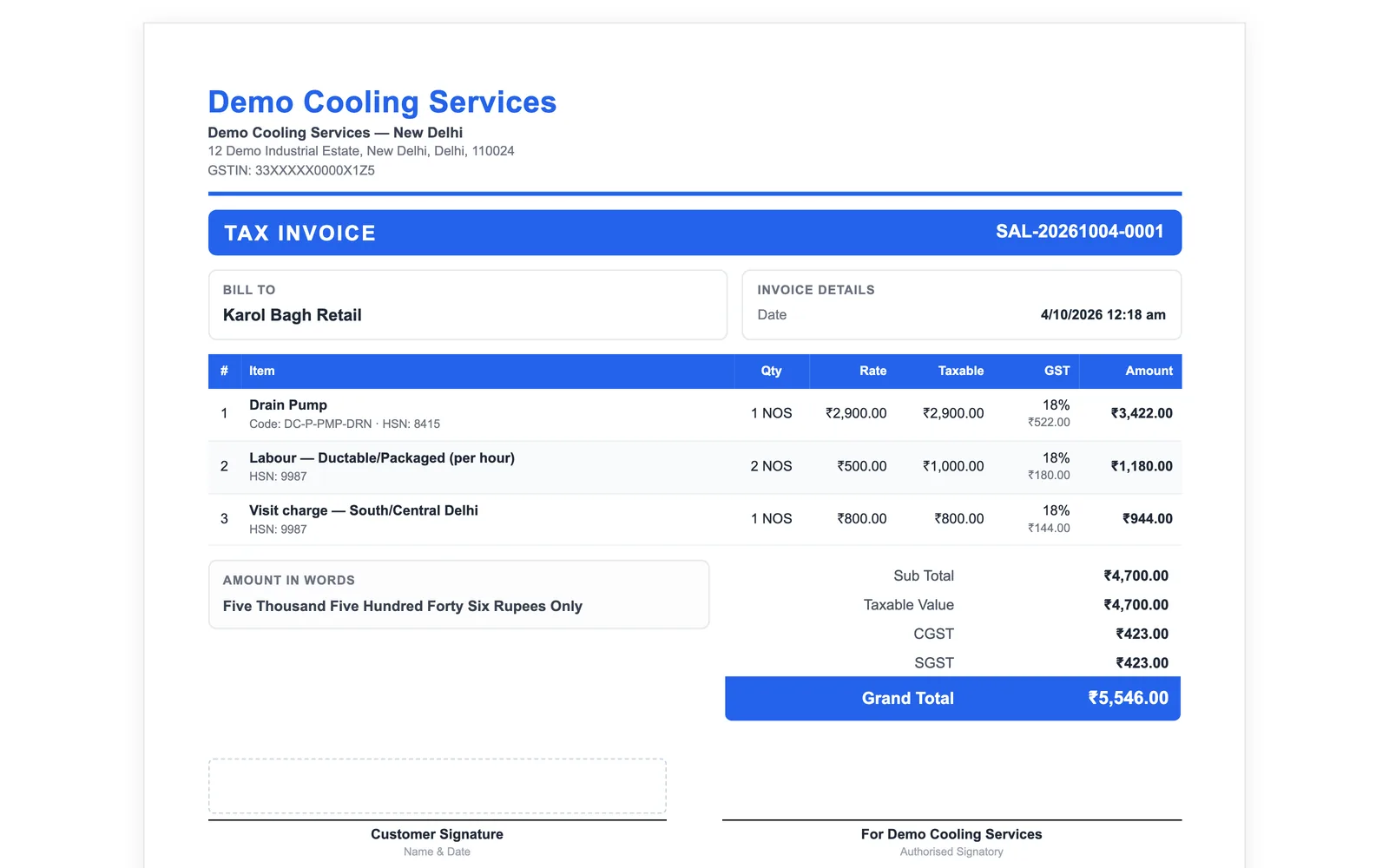The width and height of the screenshot is (1389, 868).
Task: Click the Labour amount ₹1,180.00
Action: coord(1142,467)
